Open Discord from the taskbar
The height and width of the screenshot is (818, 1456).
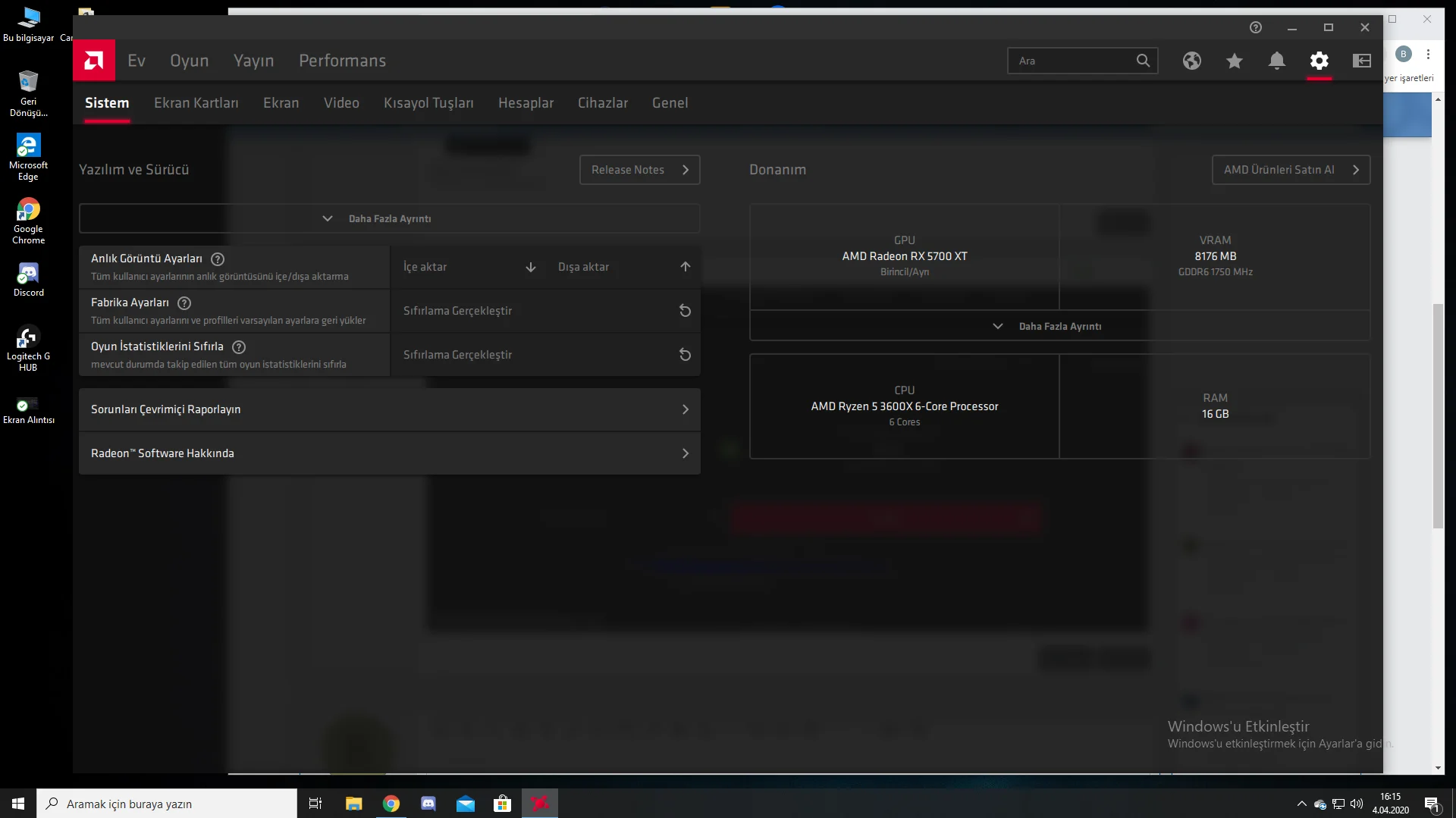pos(428,804)
